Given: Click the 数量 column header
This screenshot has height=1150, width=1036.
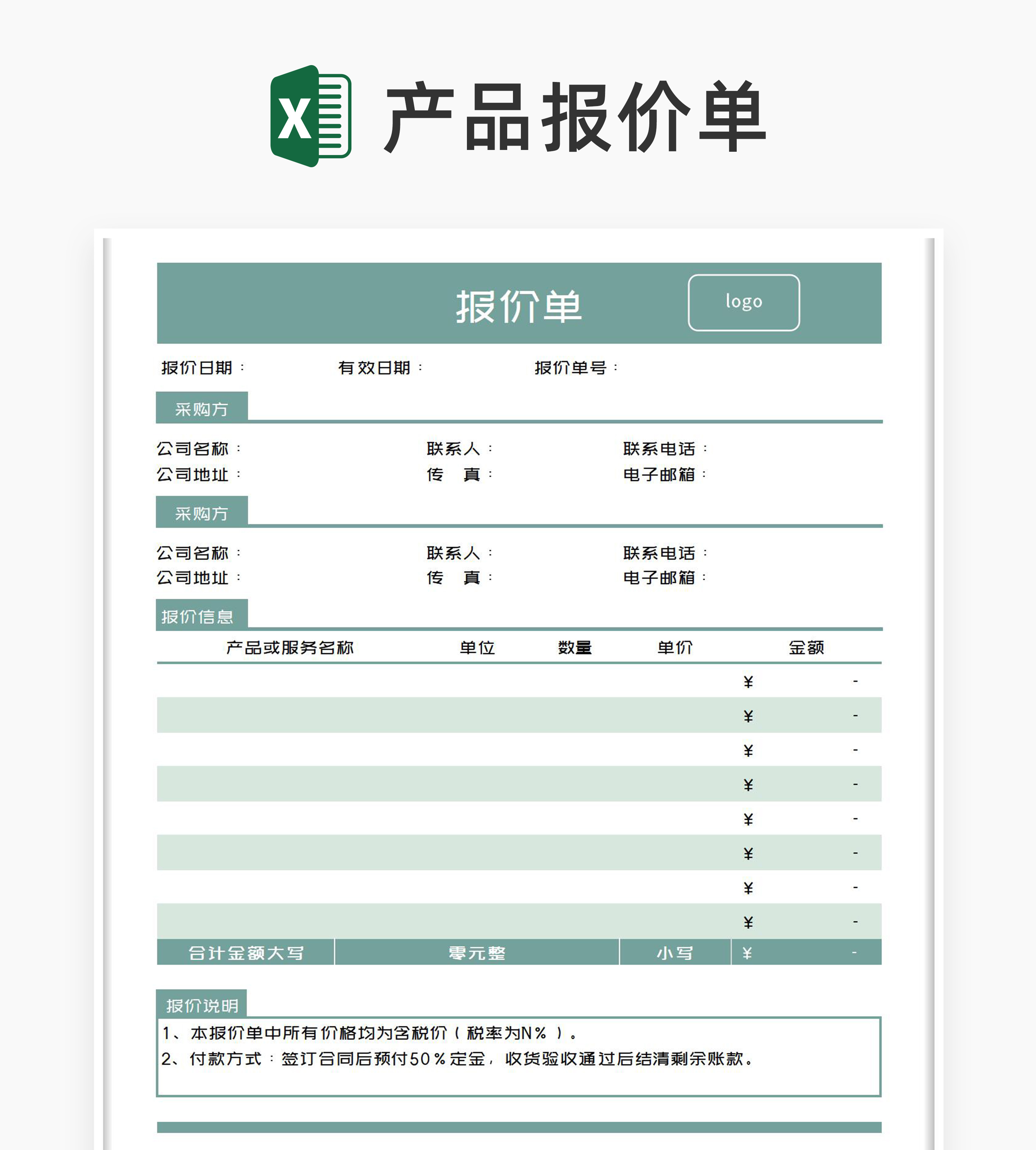Looking at the screenshot, I should tap(575, 647).
